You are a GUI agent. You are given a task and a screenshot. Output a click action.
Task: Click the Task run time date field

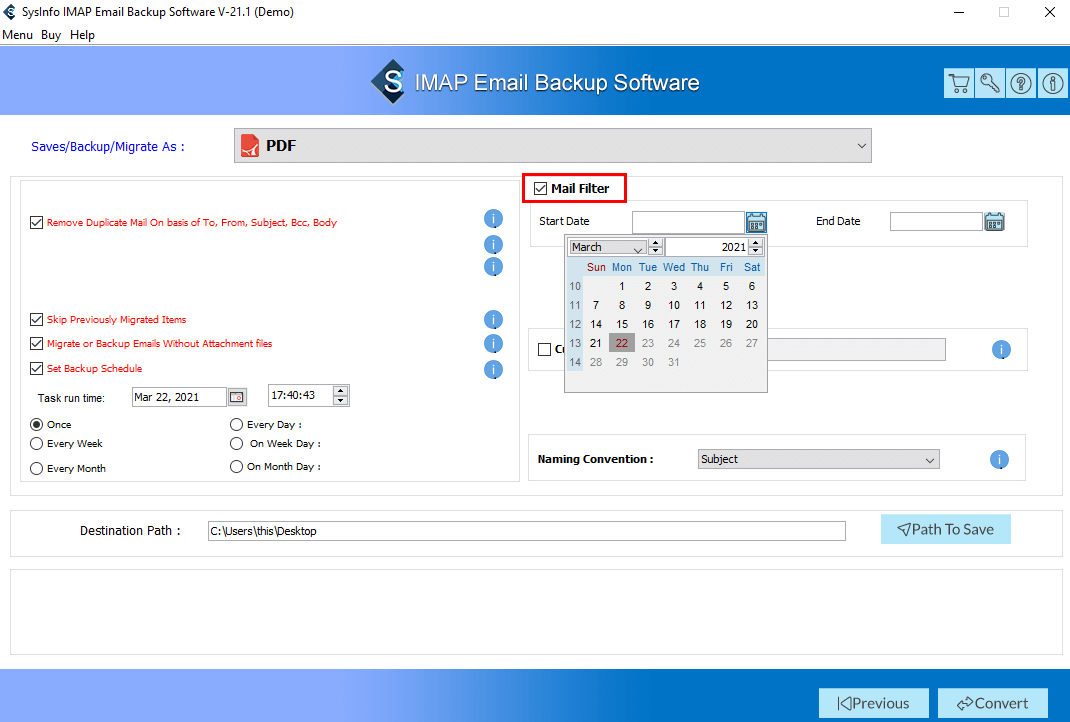(x=179, y=397)
